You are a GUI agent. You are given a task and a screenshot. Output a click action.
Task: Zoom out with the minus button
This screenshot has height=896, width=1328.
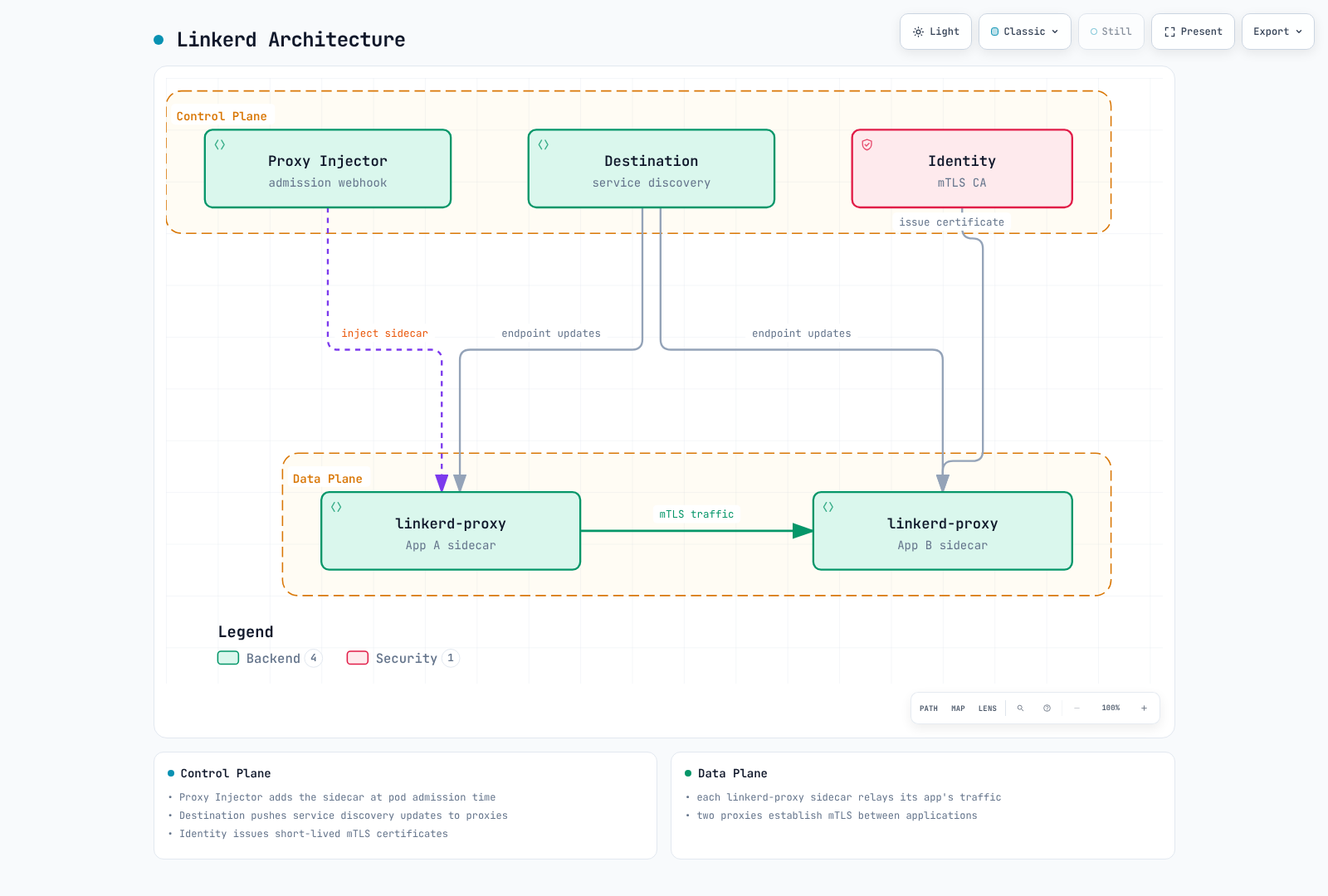click(x=1077, y=709)
